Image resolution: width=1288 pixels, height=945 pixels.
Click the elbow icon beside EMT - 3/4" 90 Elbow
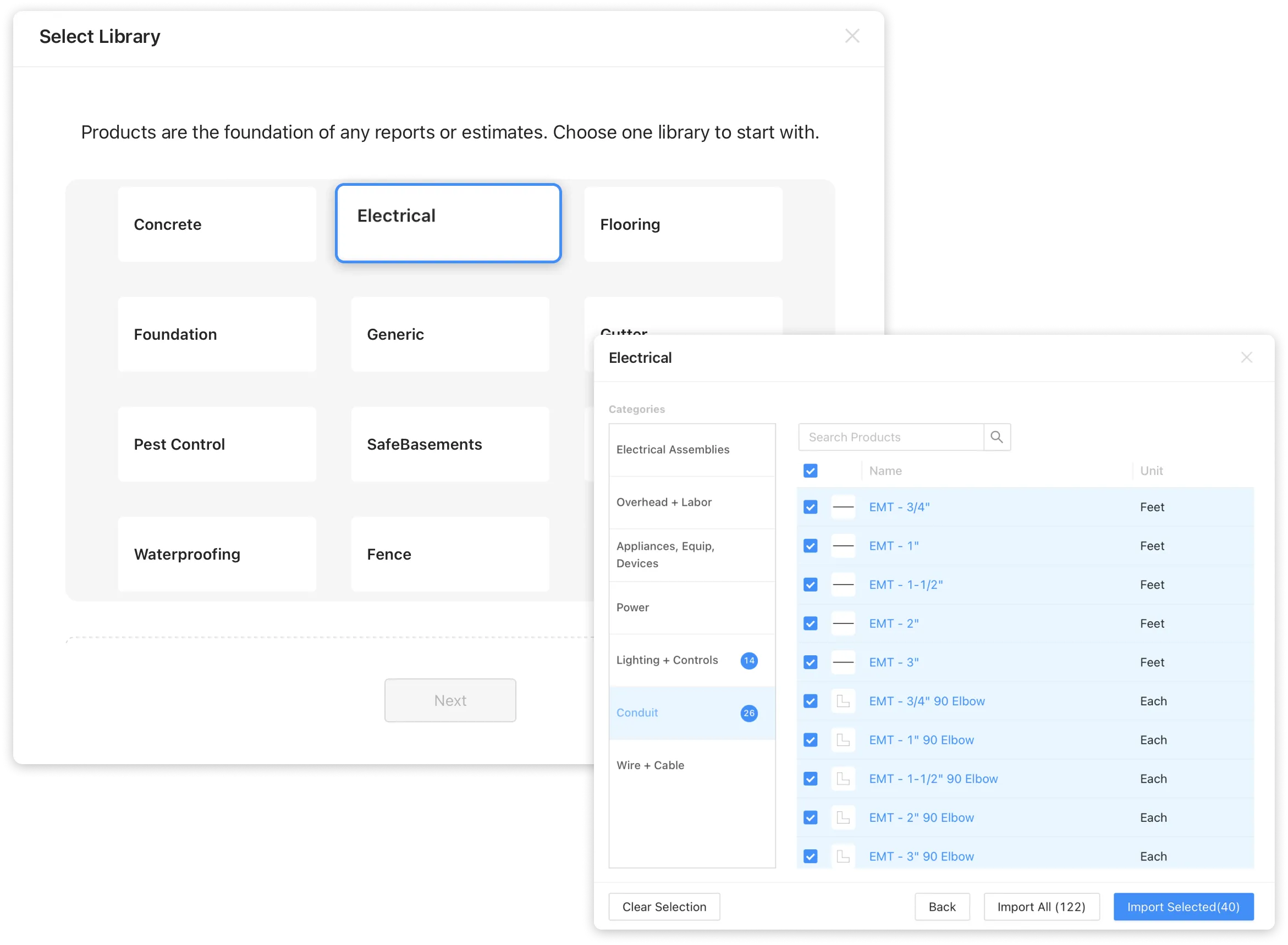[x=843, y=701]
